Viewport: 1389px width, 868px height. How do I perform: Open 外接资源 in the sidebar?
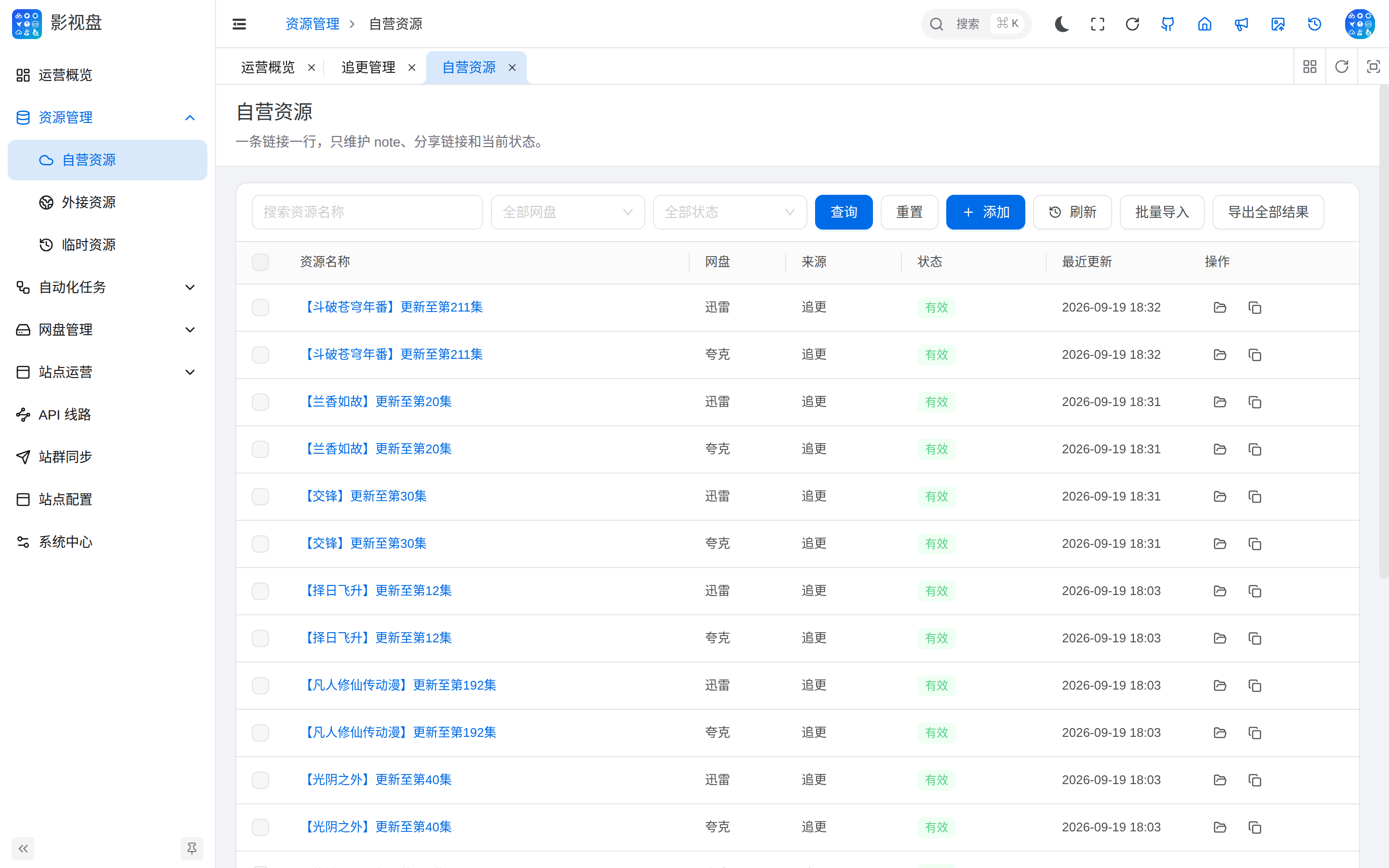108,203
